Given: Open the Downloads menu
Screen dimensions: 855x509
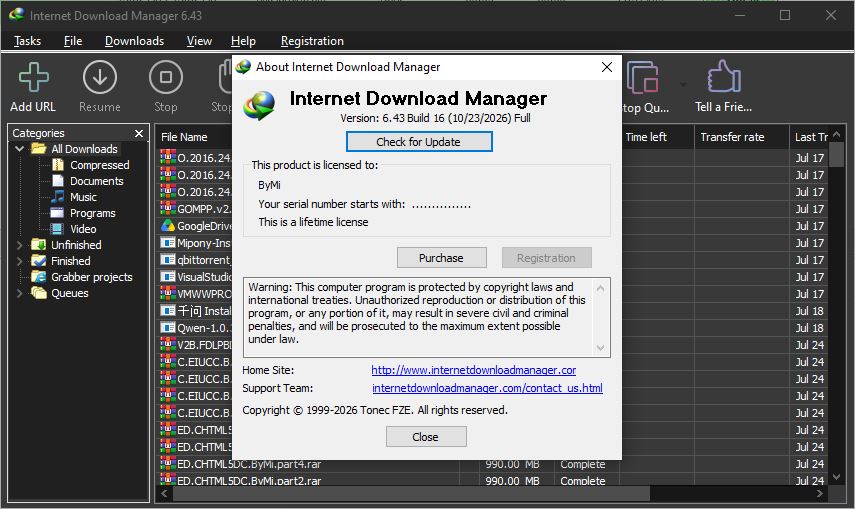Looking at the screenshot, I should pos(134,41).
